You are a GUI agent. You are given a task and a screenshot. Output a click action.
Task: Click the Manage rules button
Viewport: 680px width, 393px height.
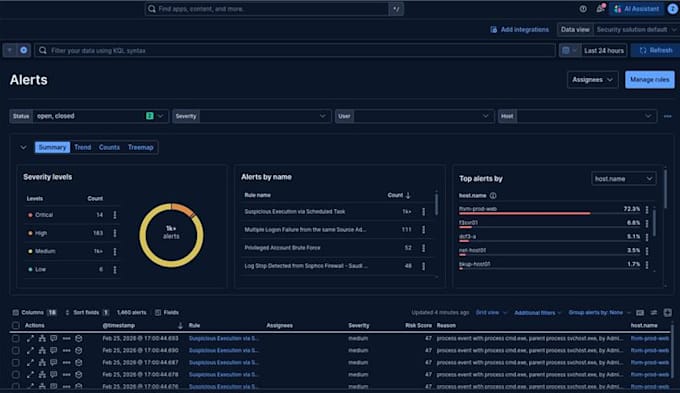650,80
